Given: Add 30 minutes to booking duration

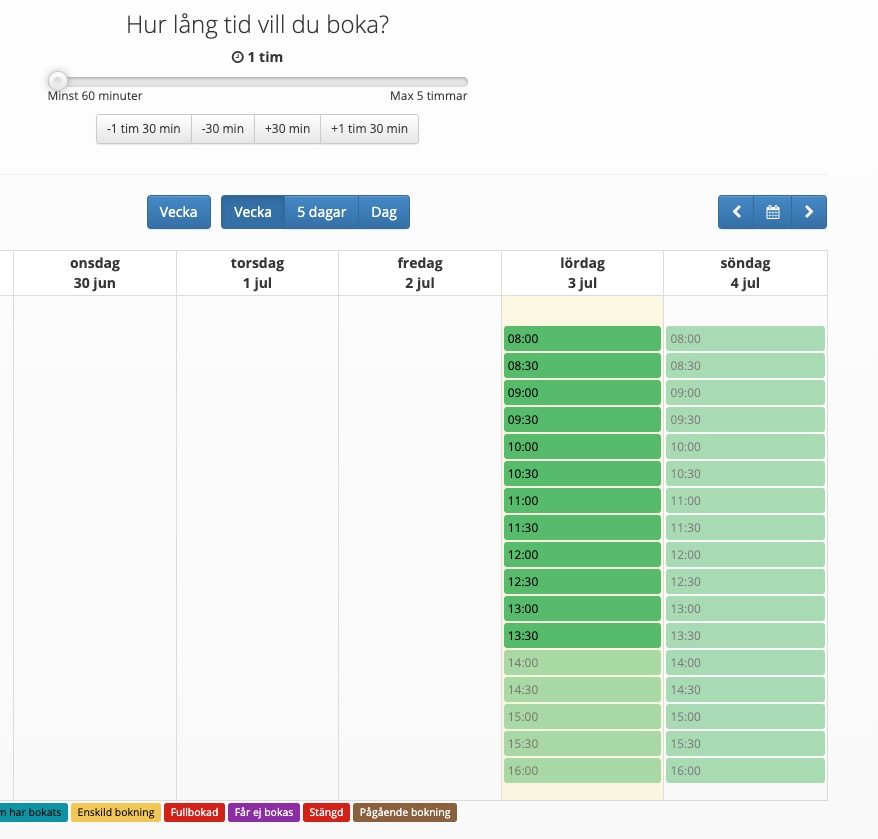Looking at the screenshot, I should [x=287, y=129].
